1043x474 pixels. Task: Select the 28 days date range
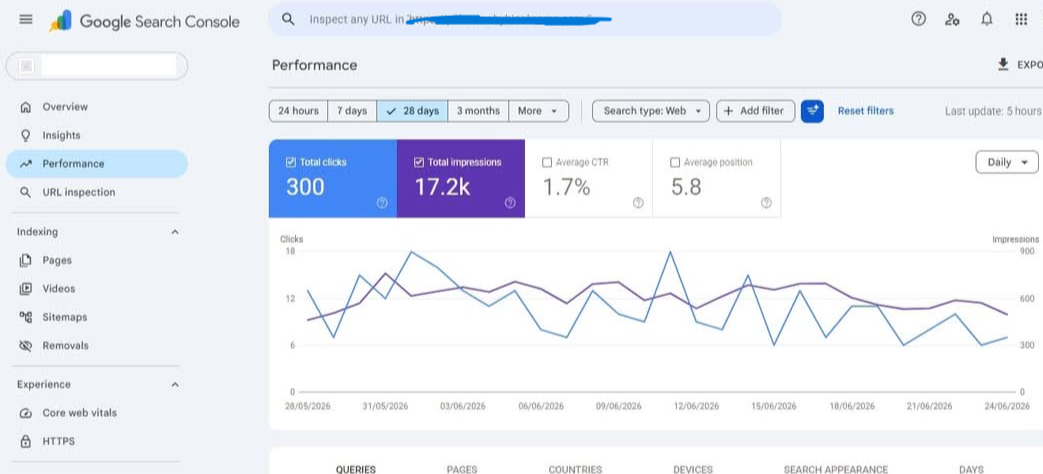click(x=412, y=111)
